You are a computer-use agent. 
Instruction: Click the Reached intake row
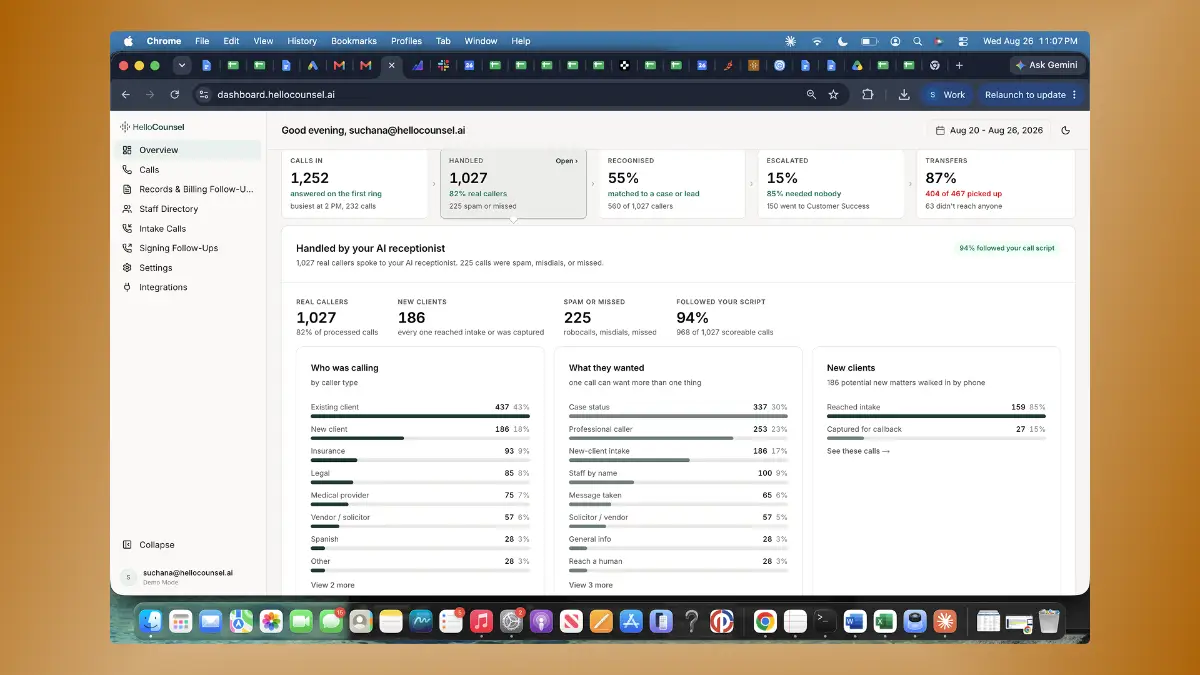(936, 409)
